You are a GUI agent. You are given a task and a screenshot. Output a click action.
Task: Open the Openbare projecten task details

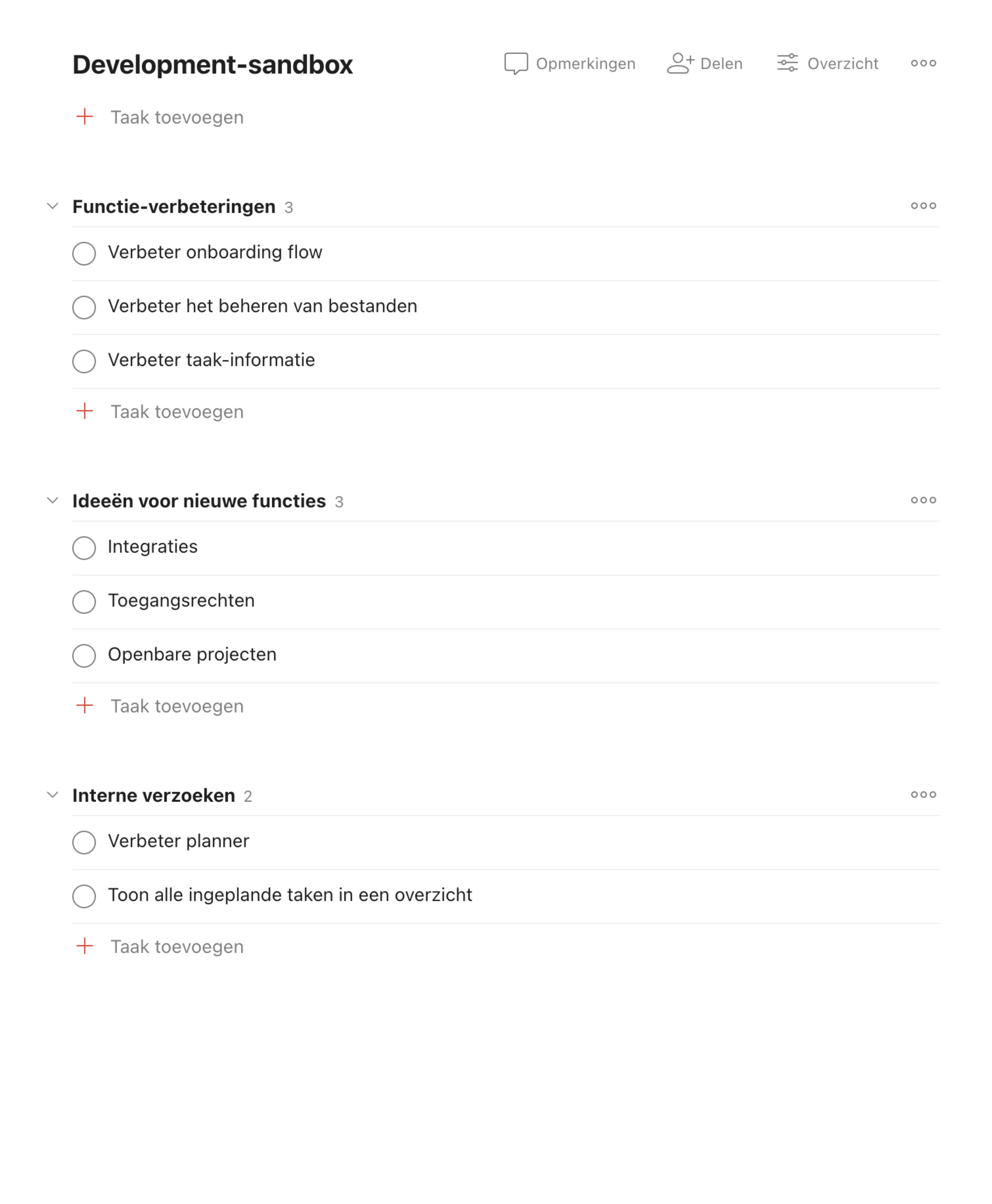tap(192, 655)
